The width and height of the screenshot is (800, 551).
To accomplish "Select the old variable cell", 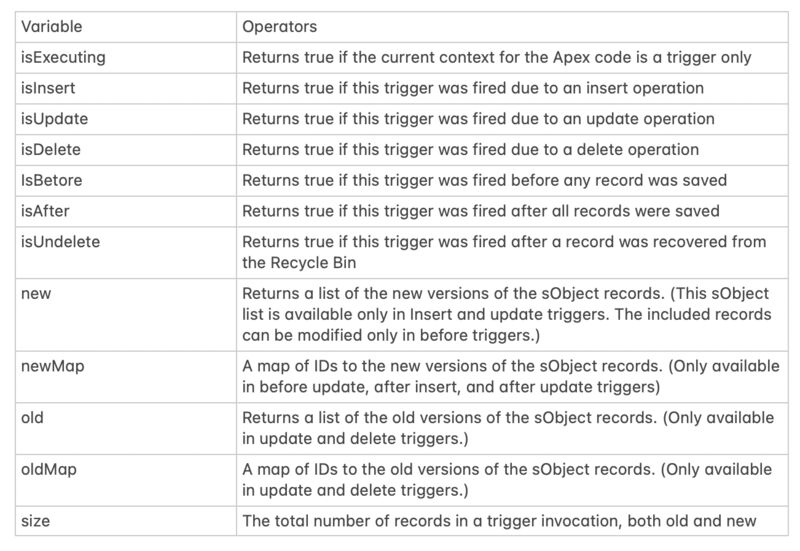I will (126, 429).
